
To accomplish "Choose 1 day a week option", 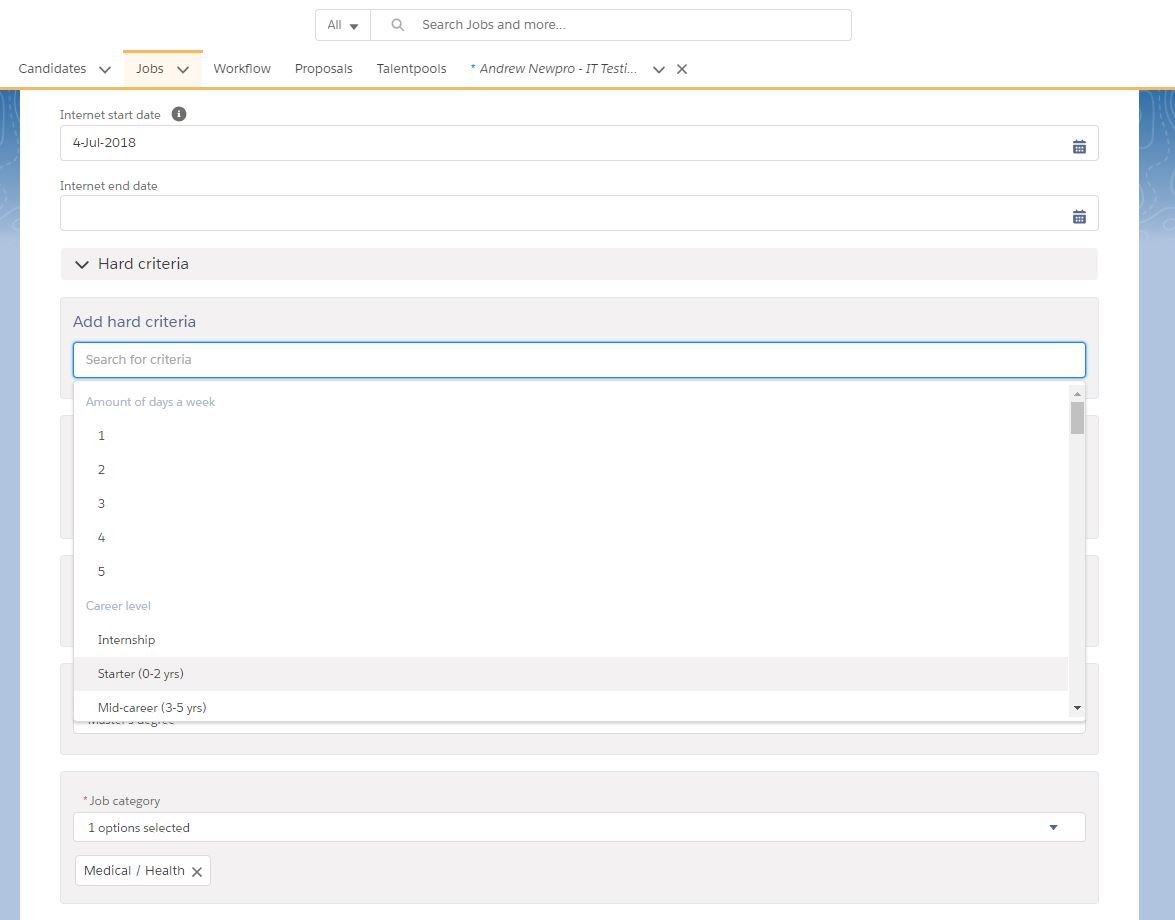I will [571, 435].
